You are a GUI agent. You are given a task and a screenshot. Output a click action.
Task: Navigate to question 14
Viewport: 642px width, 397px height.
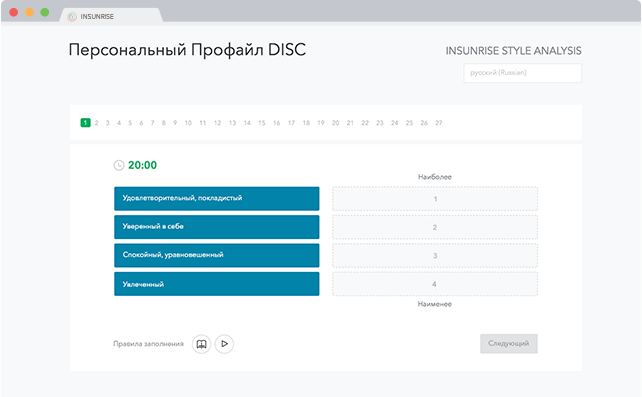(247, 123)
